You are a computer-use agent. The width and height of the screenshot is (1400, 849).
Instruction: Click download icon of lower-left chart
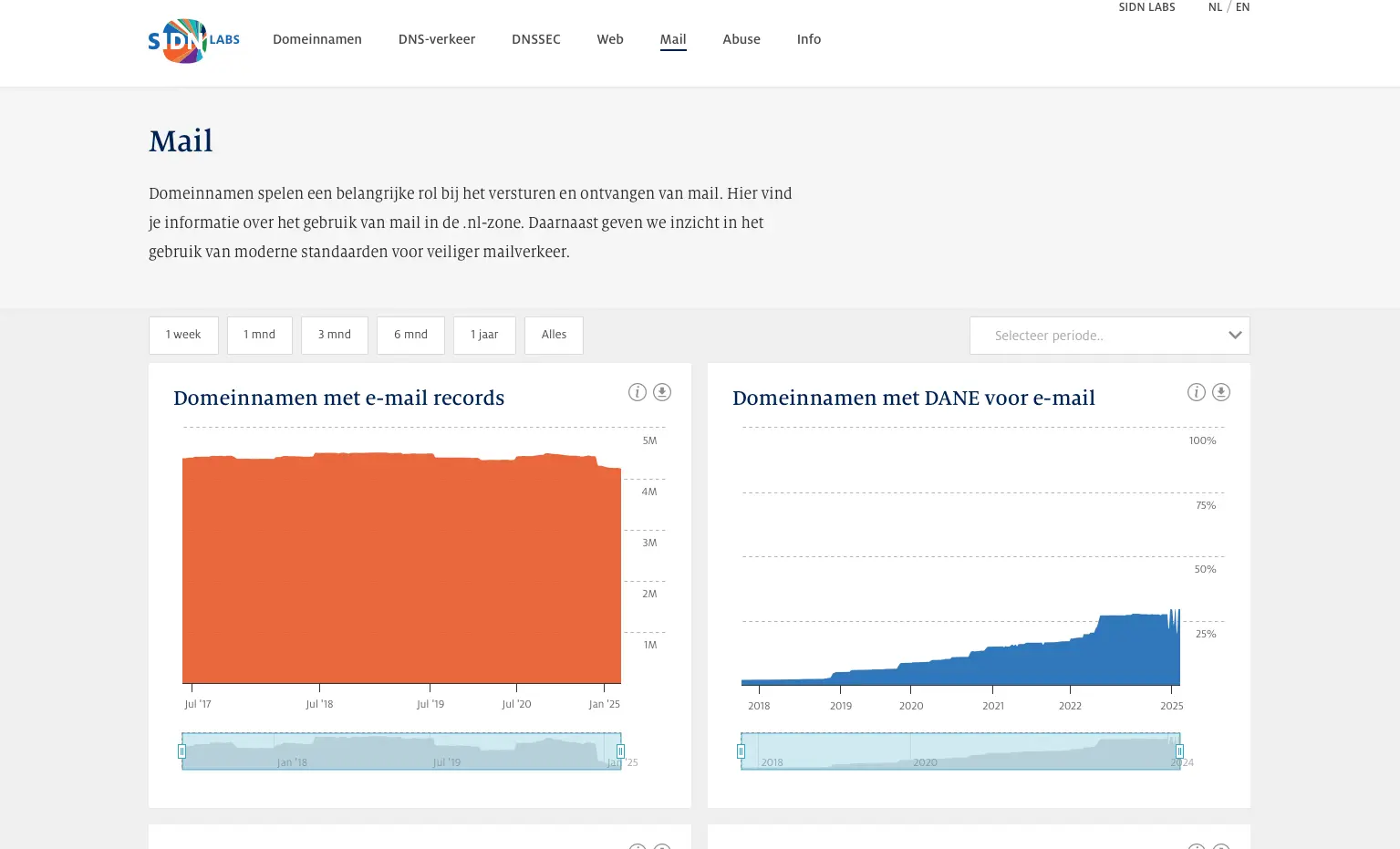[x=662, y=846]
